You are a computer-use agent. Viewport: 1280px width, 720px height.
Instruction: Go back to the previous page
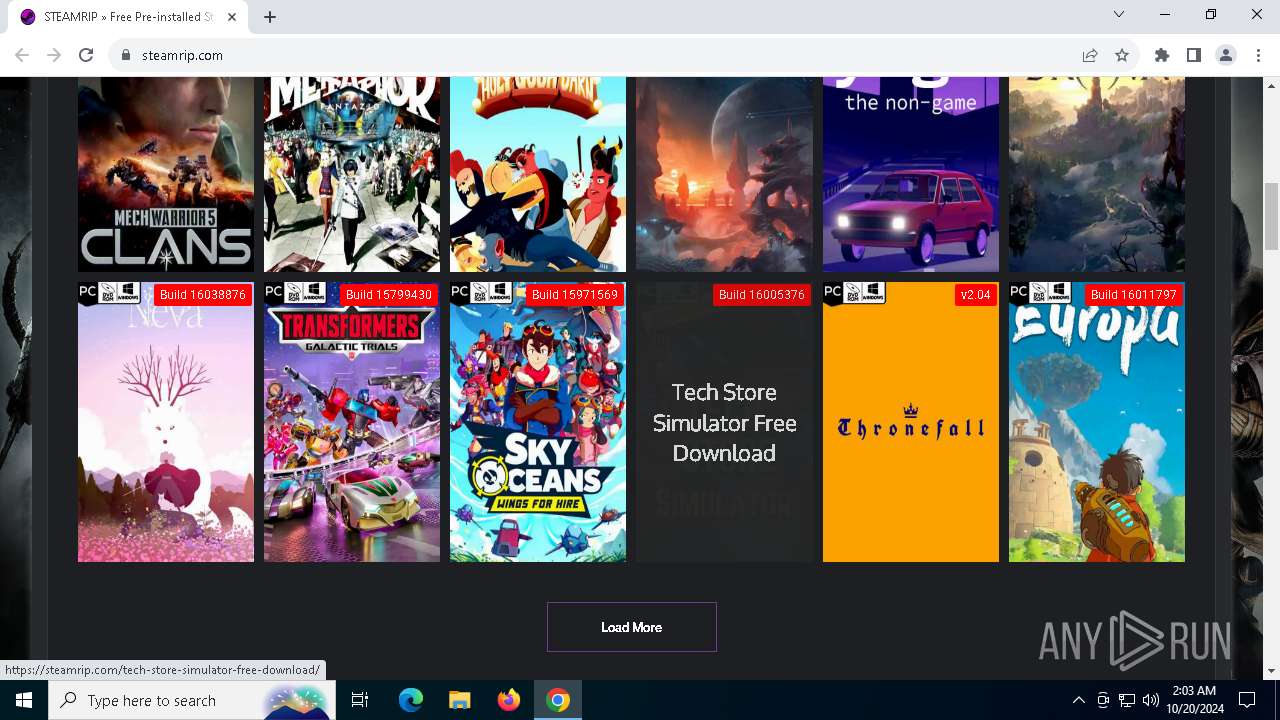(22, 55)
